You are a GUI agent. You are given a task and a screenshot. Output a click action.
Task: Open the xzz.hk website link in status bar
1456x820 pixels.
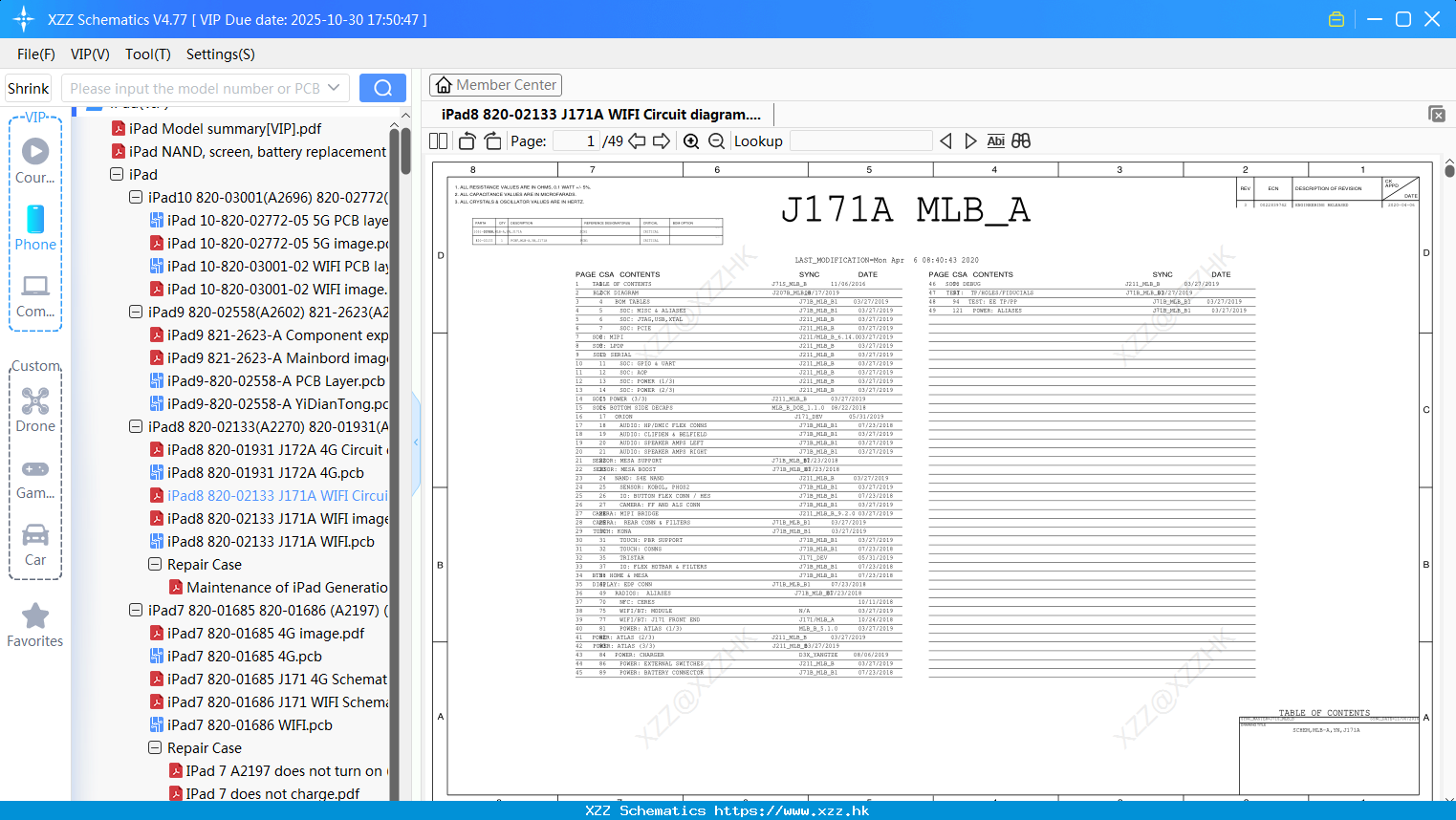pyautogui.click(x=792, y=810)
